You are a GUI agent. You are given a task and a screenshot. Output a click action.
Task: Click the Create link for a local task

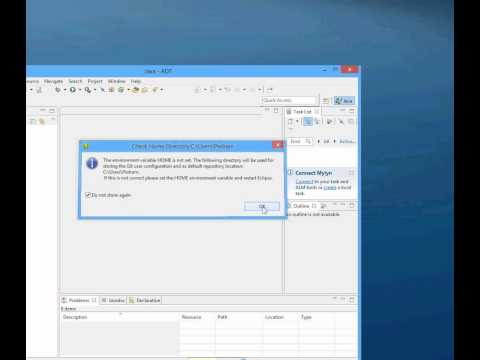click(x=330, y=188)
